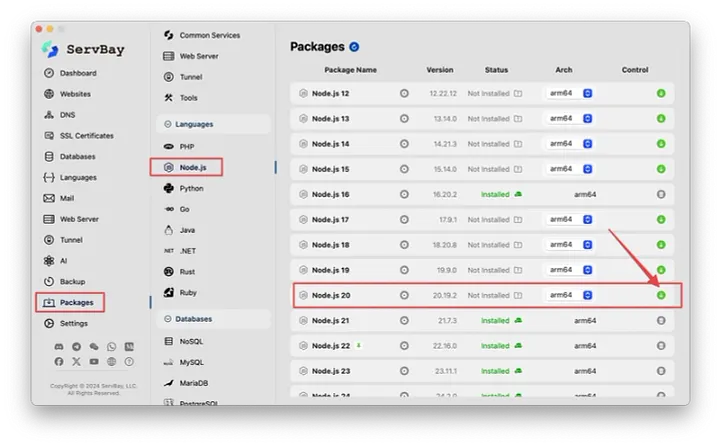Click the X (Twitter) social icon

pyautogui.click(x=76, y=361)
